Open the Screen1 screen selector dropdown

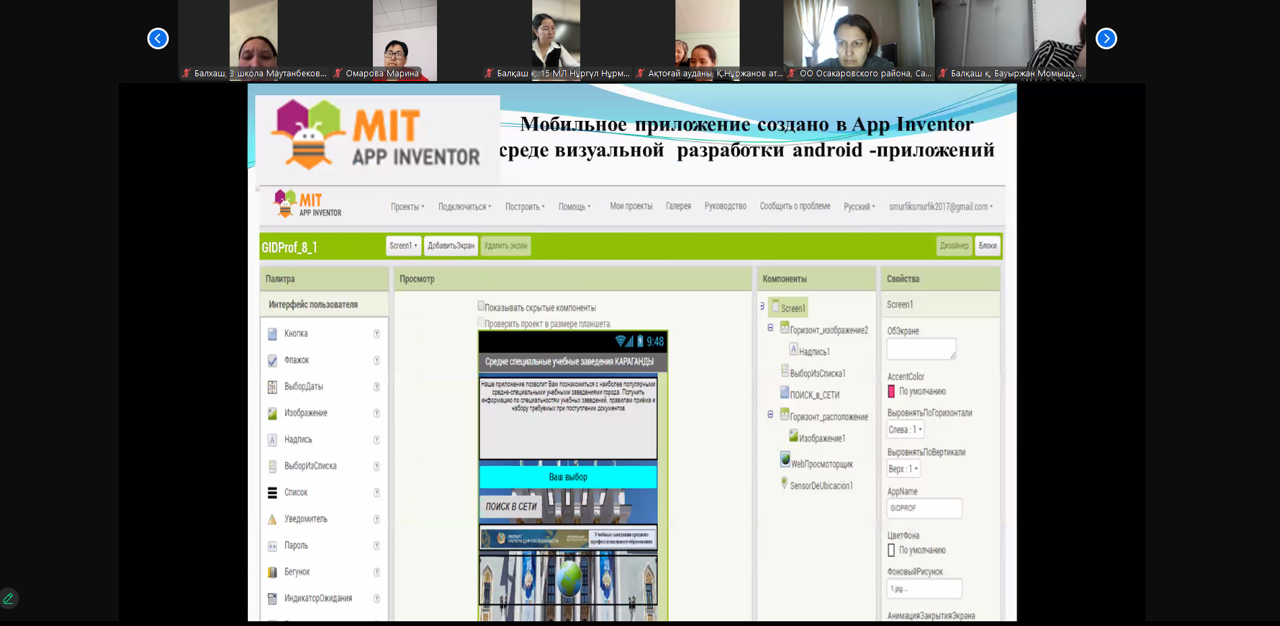403,246
